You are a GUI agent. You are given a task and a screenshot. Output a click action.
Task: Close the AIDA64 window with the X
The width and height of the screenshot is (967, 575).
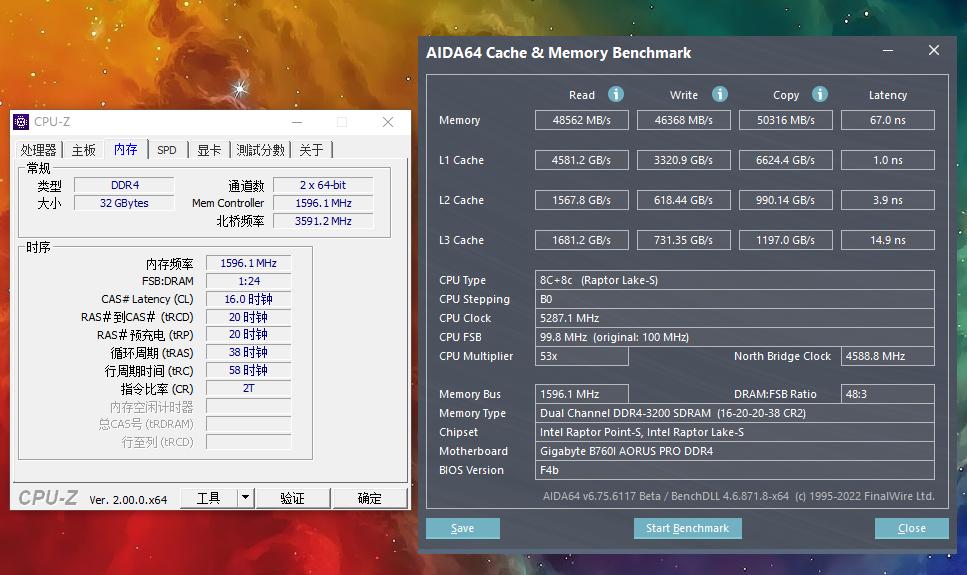934,51
